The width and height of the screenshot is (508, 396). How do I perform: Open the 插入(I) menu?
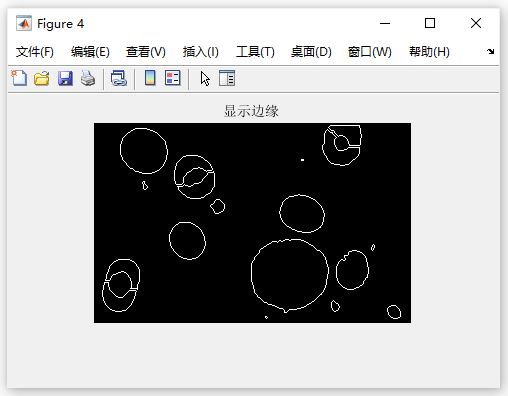pos(201,52)
